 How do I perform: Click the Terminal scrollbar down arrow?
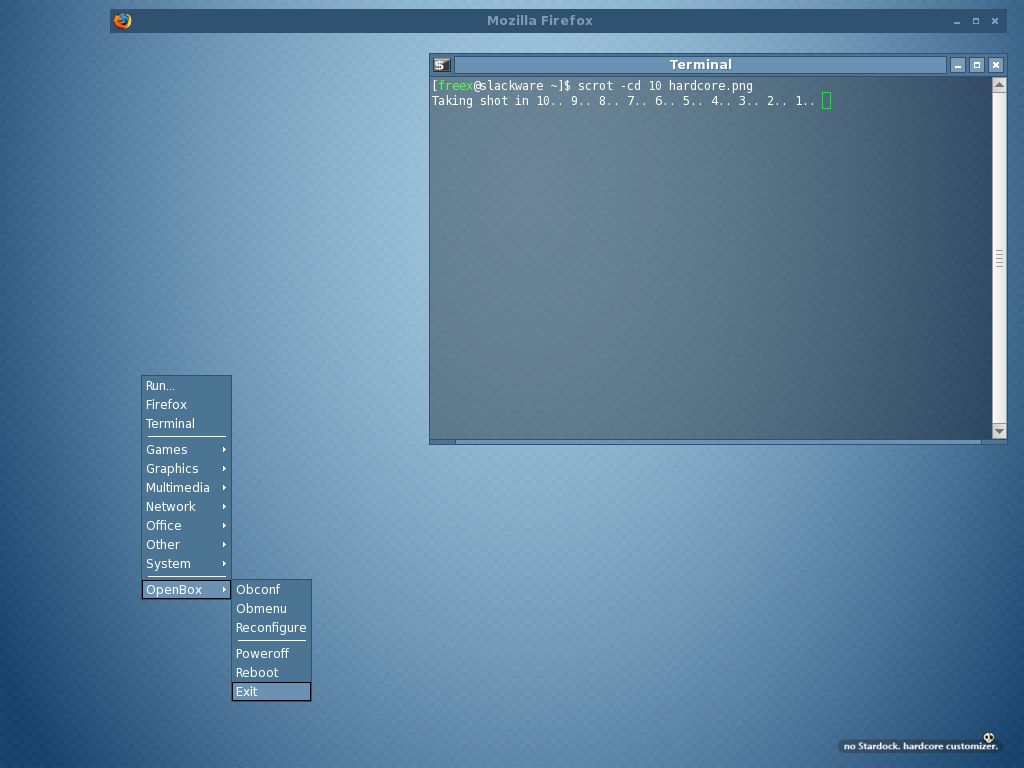[x=999, y=431]
